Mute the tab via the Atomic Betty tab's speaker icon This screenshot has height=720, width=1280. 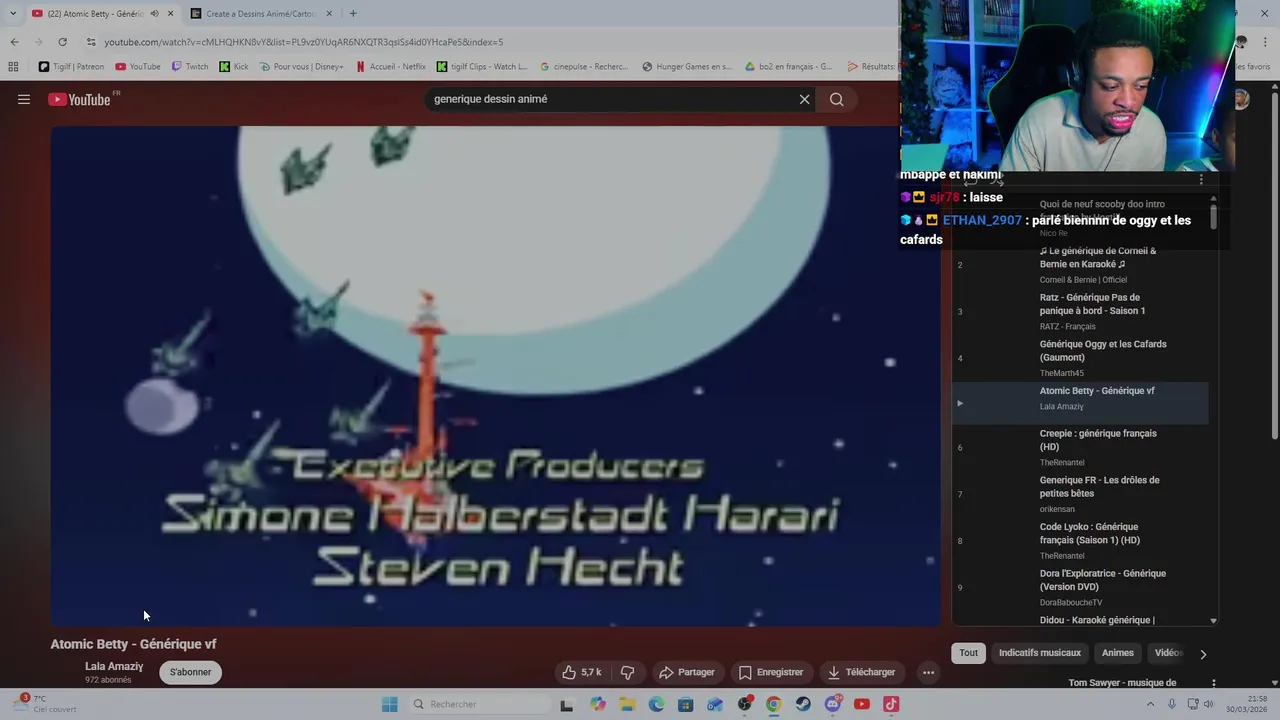pos(154,14)
